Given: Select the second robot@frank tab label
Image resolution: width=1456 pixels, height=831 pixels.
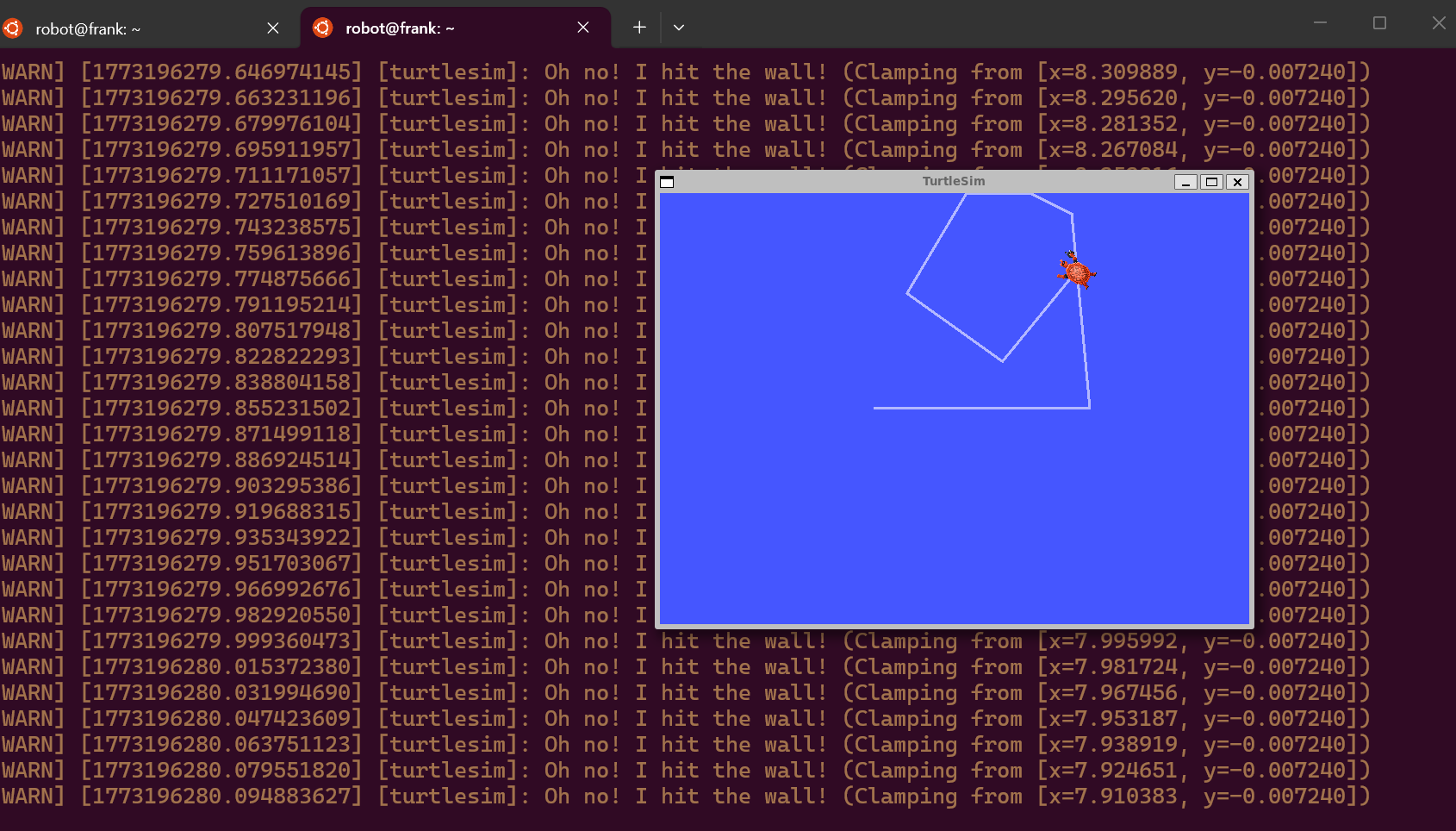Looking at the screenshot, I should (400, 28).
